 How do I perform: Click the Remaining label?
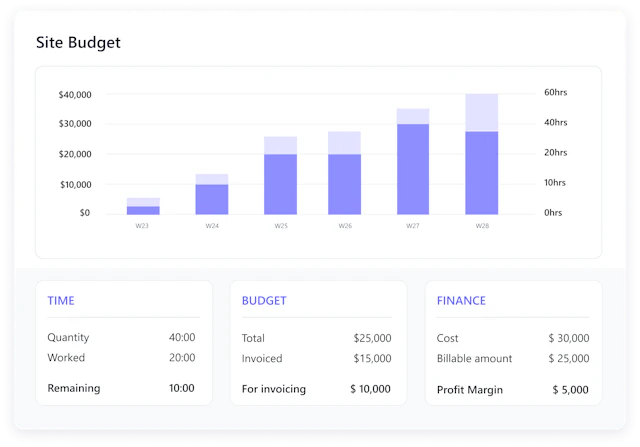point(74,388)
